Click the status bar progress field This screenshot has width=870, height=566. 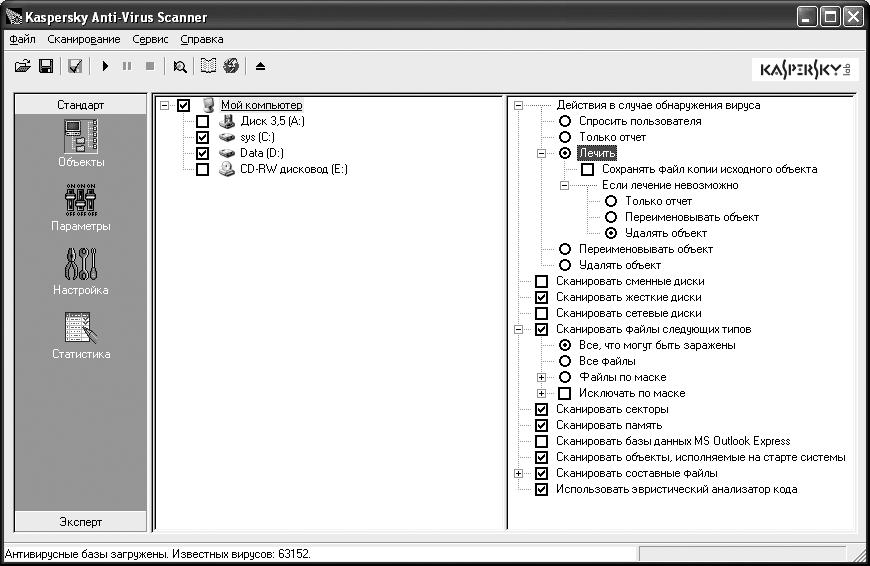742,554
